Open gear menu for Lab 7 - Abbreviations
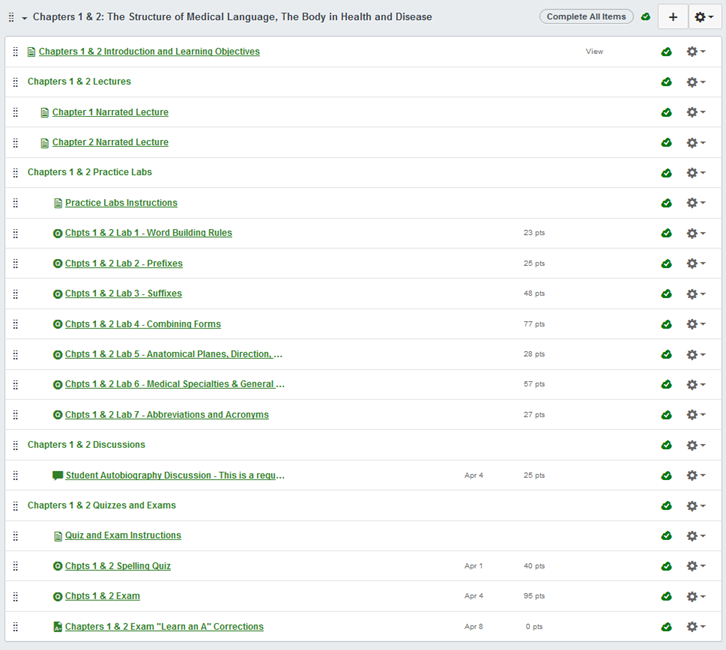726x650 pixels. (695, 415)
